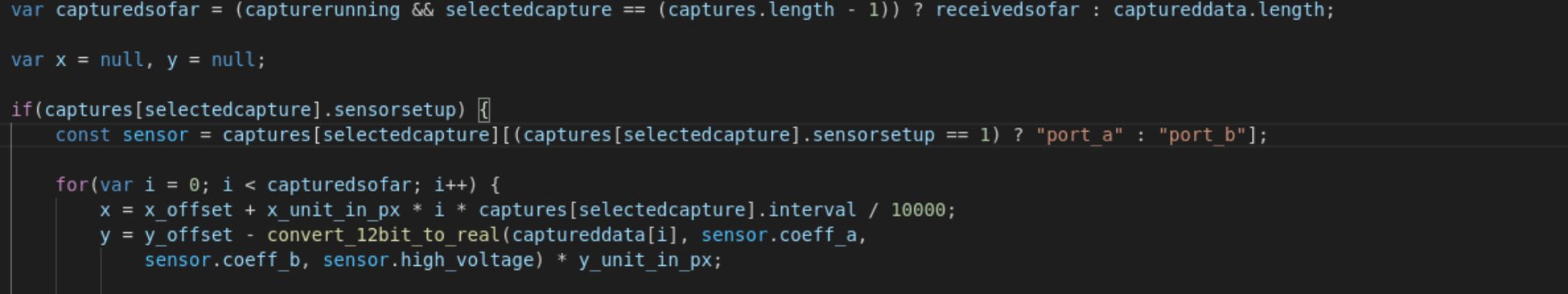
Task: Select the "port_a" string literal
Action: (1079, 135)
